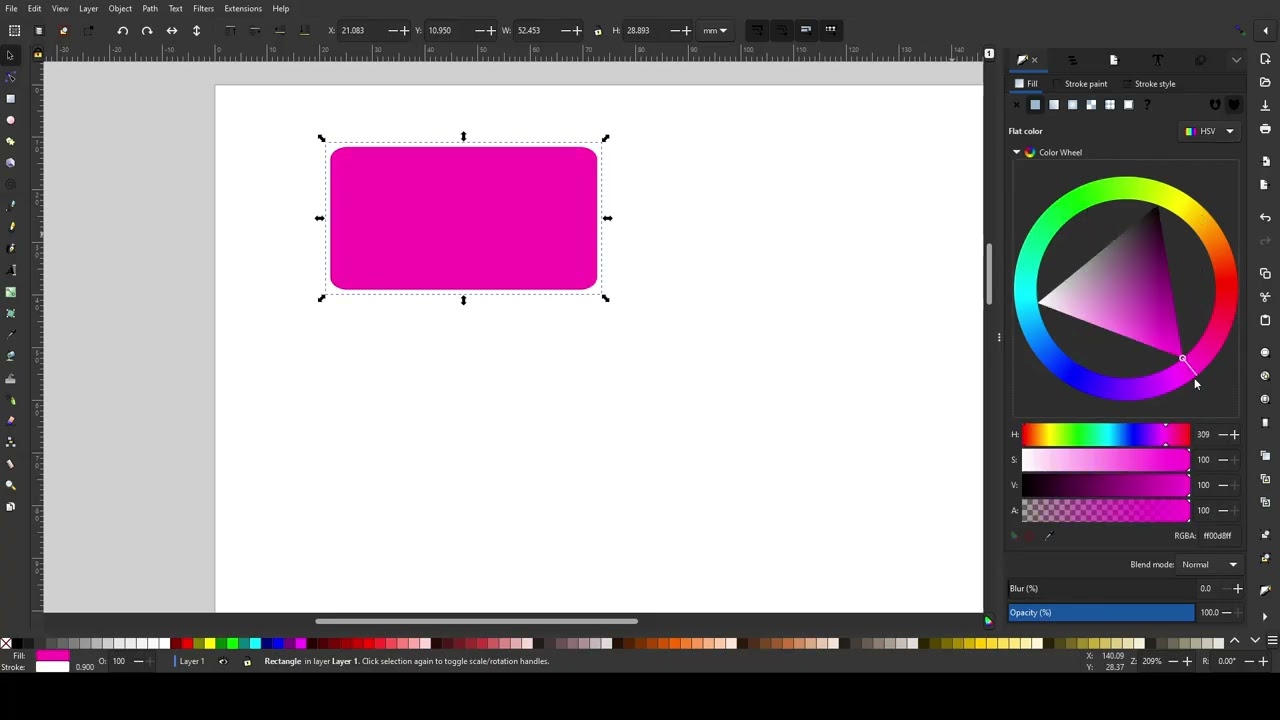Click the RGBA hex value field
The width and height of the screenshot is (1280, 720).
coord(1218,536)
